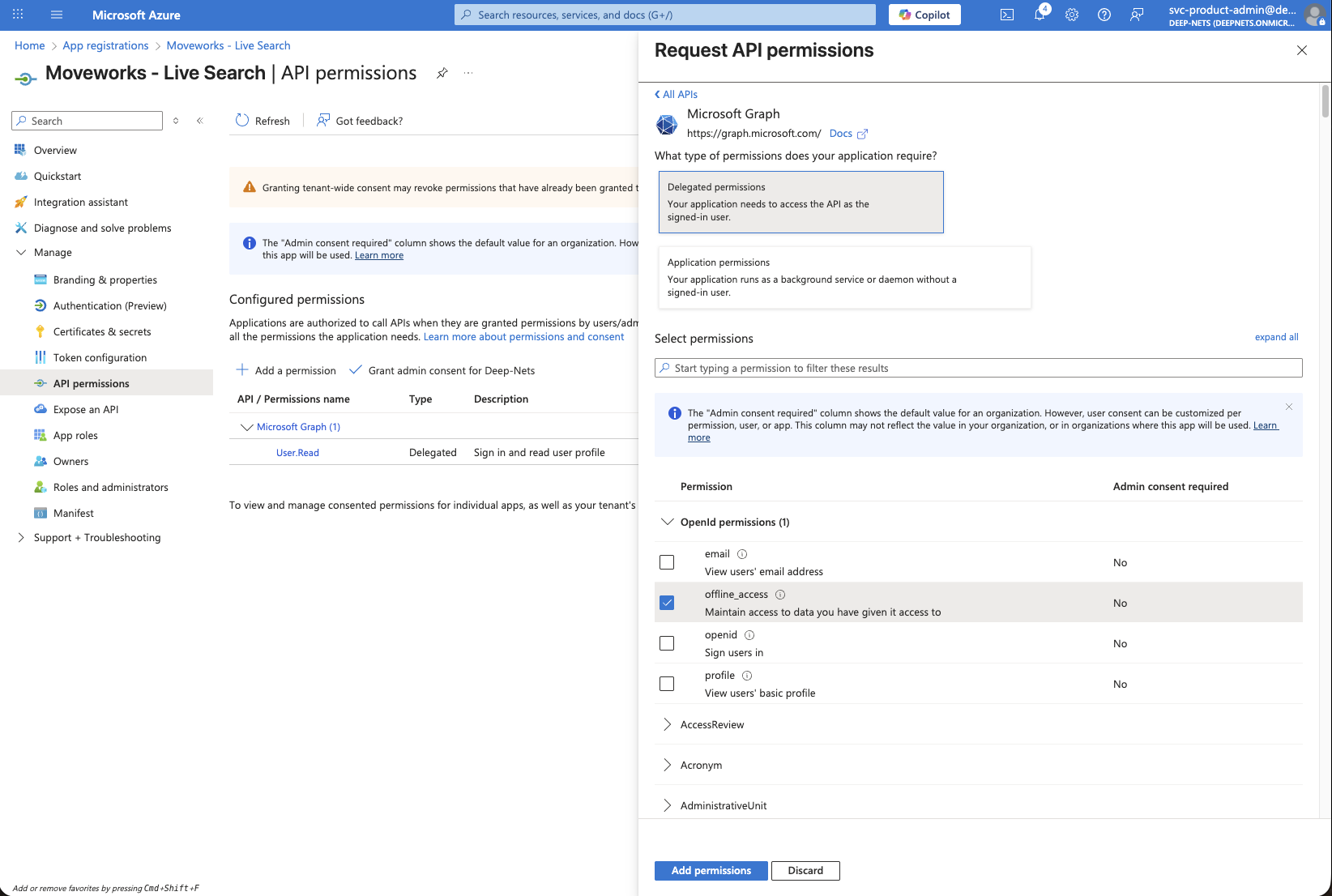The image size is (1332, 896).
Task: Collapse the OpenId permissions group
Action: tap(668, 522)
